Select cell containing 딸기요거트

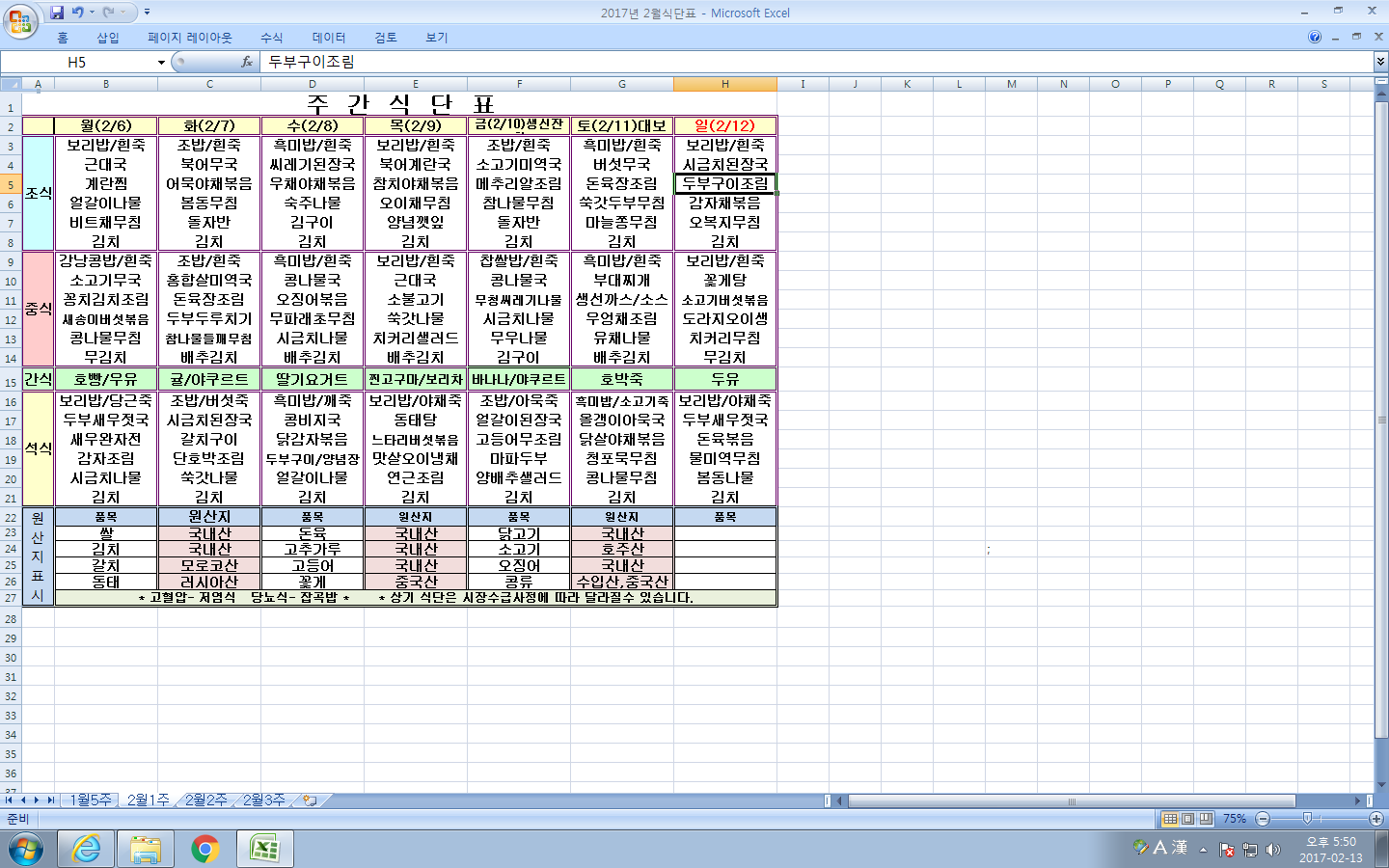pyautogui.click(x=313, y=379)
